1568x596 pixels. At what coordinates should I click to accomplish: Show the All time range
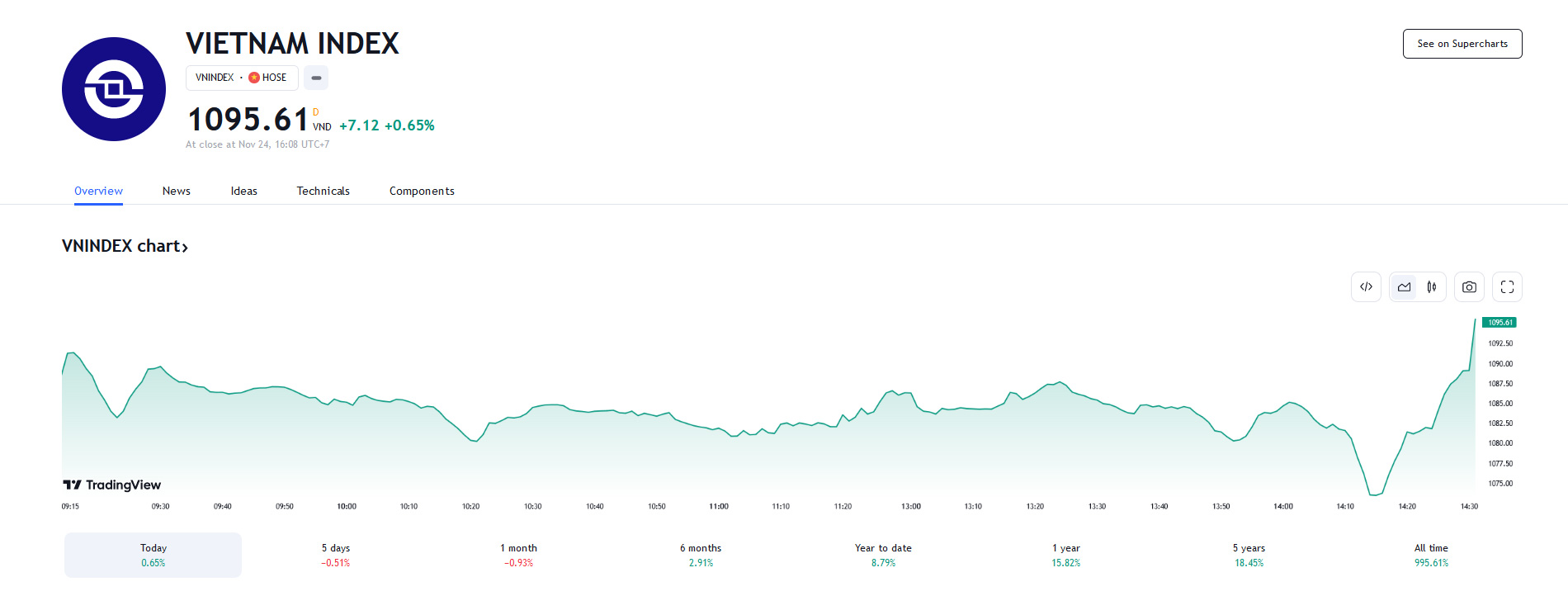click(1431, 555)
